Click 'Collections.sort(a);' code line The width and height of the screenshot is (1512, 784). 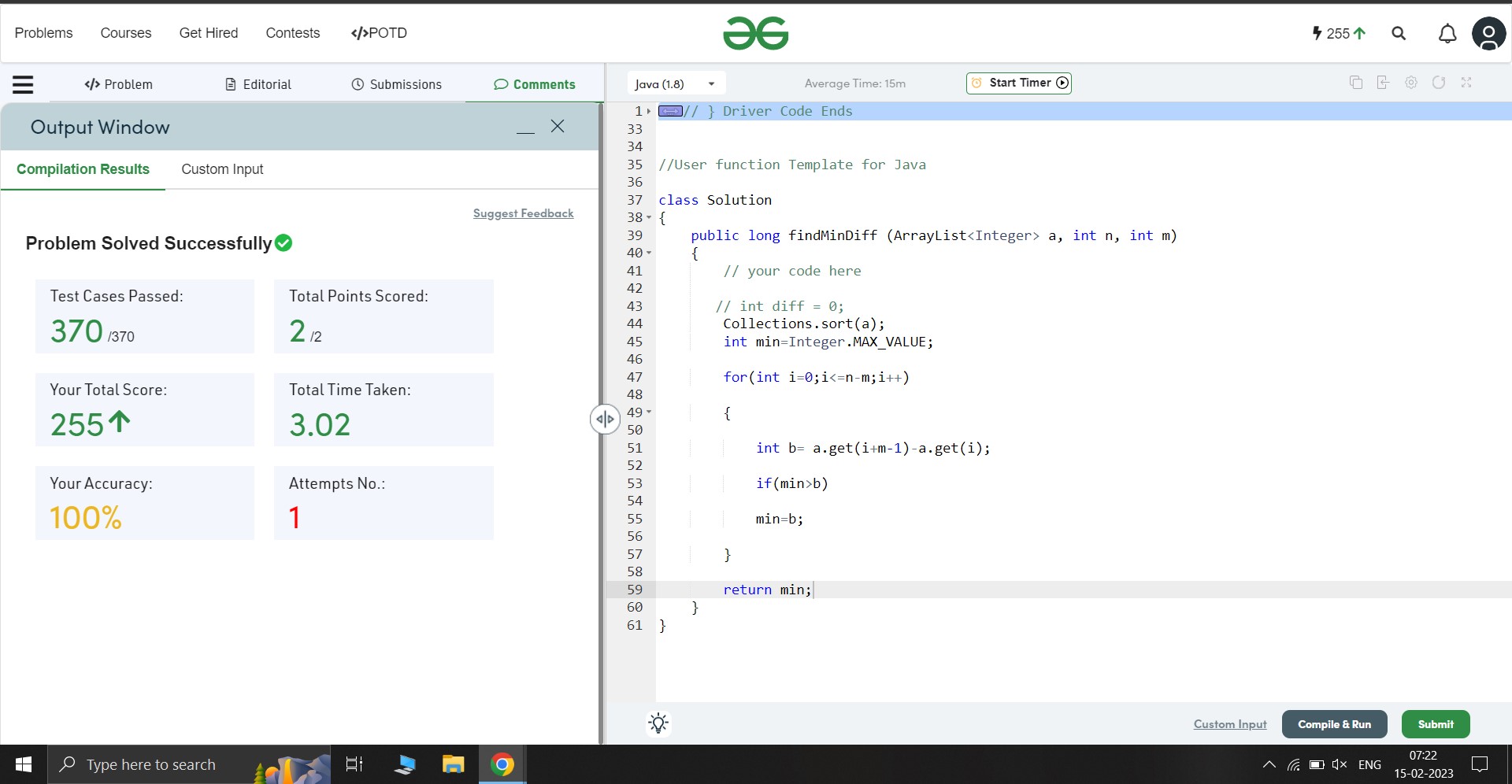tap(804, 324)
